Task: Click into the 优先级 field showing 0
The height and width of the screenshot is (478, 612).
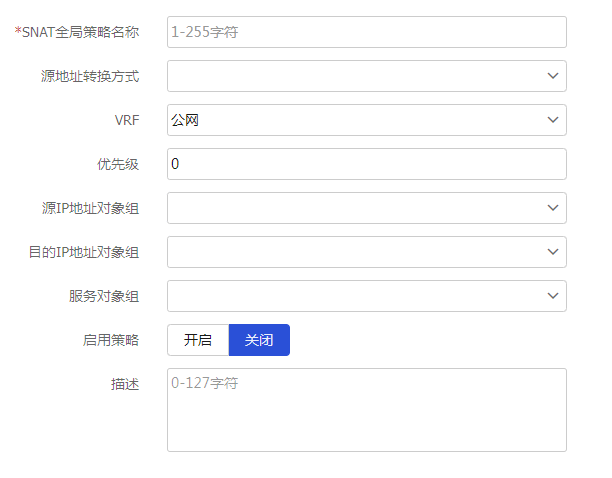Action: (x=367, y=164)
